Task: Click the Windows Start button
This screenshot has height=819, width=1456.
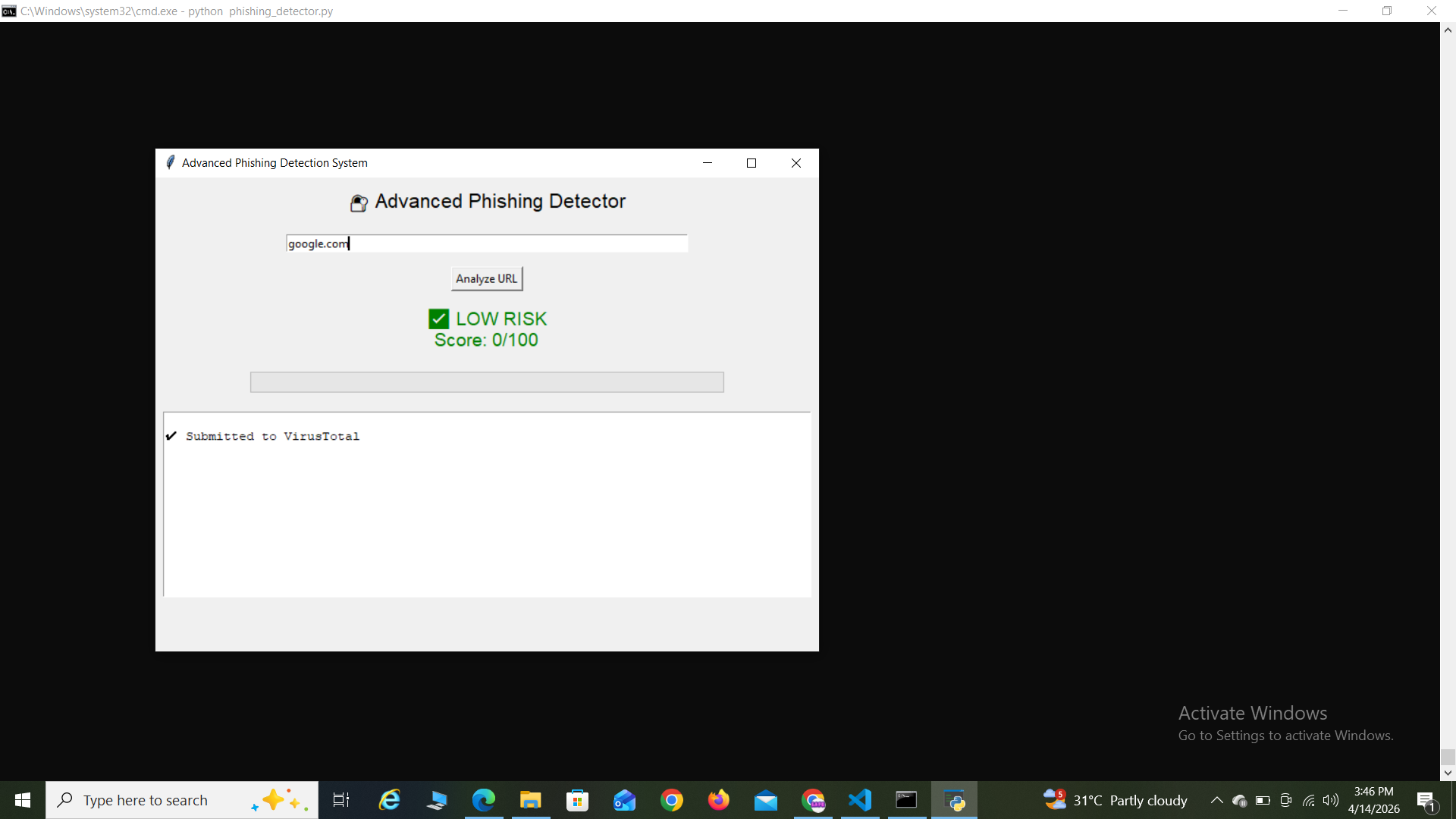Action: (23, 800)
